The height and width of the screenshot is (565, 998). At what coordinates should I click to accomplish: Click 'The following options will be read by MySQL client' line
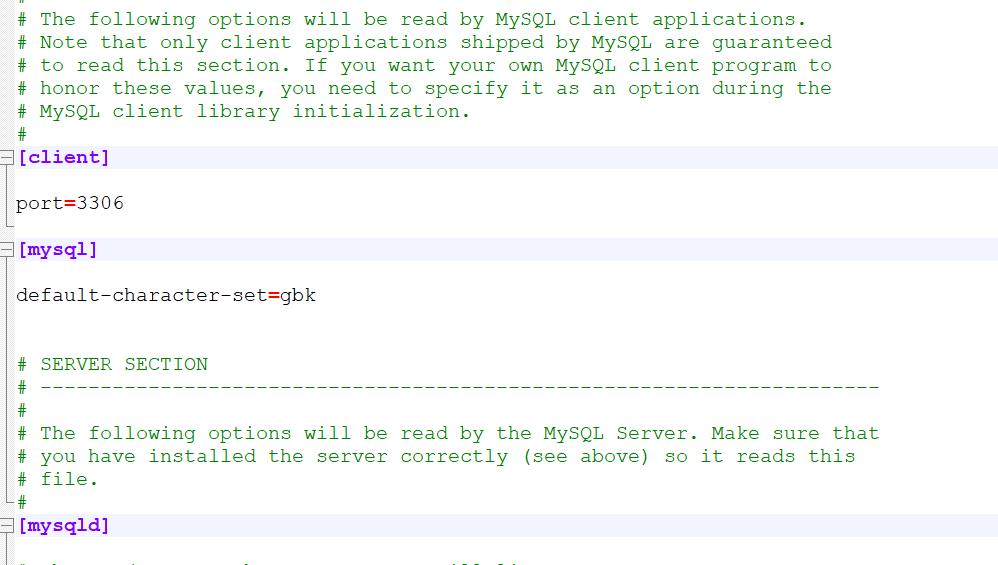pos(412,20)
